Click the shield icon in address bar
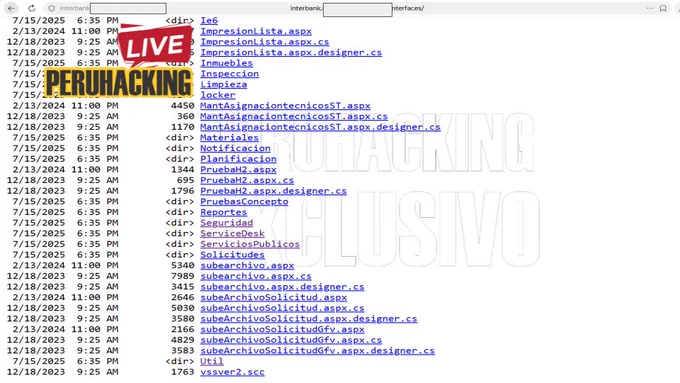The width and height of the screenshot is (680, 383). coord(52,8)
